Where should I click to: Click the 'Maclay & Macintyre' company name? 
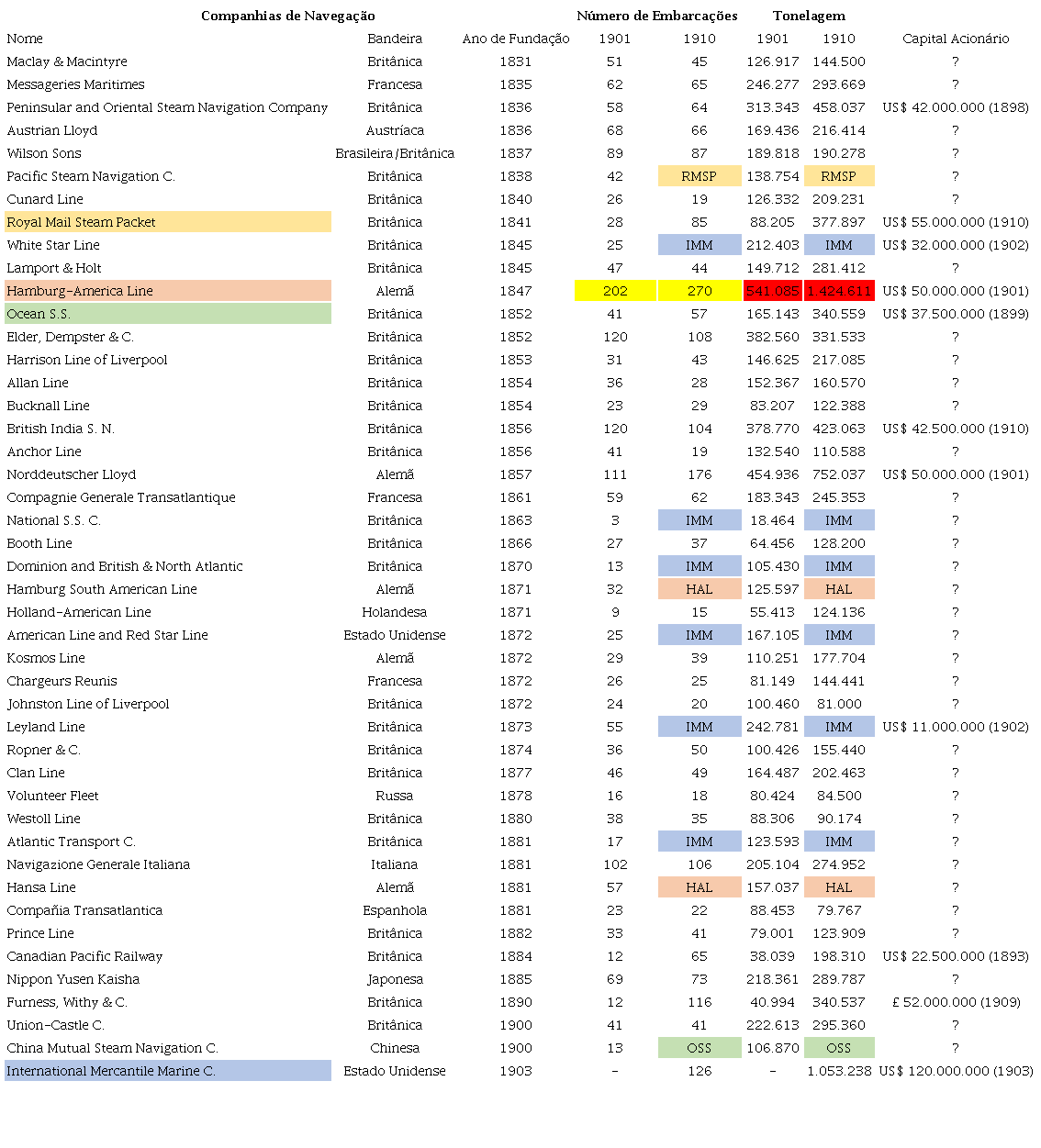[x=67, y=61]
